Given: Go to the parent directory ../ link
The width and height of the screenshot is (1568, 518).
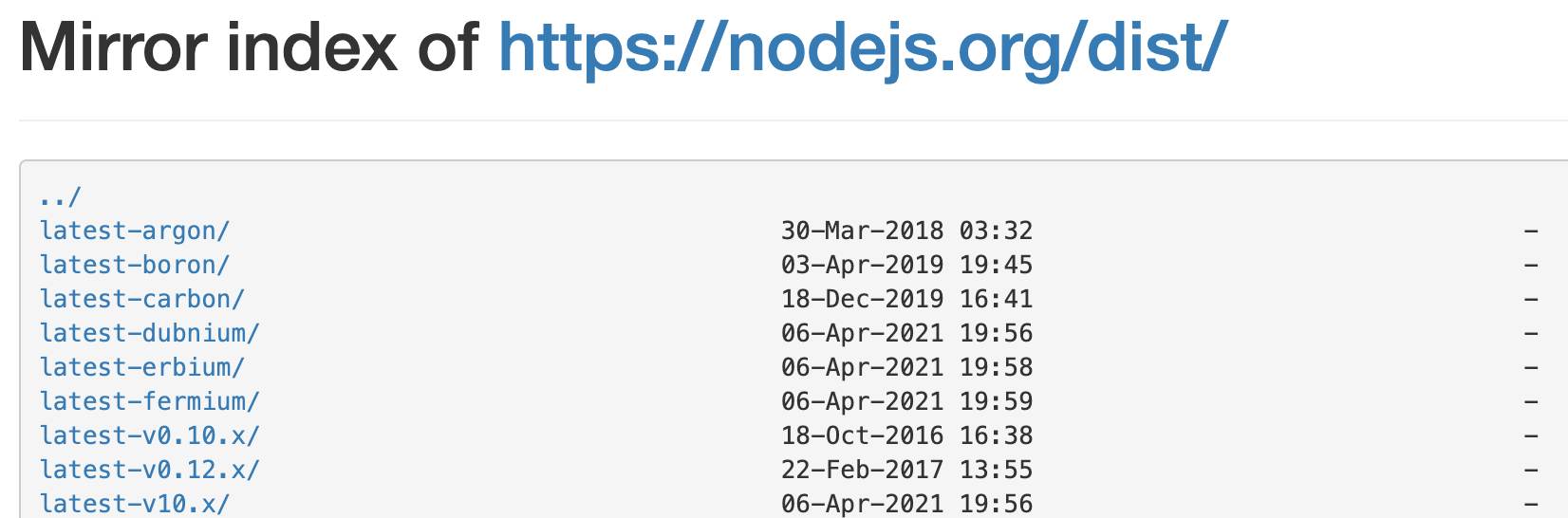Looking at the screenshot, I should [61, 197].
